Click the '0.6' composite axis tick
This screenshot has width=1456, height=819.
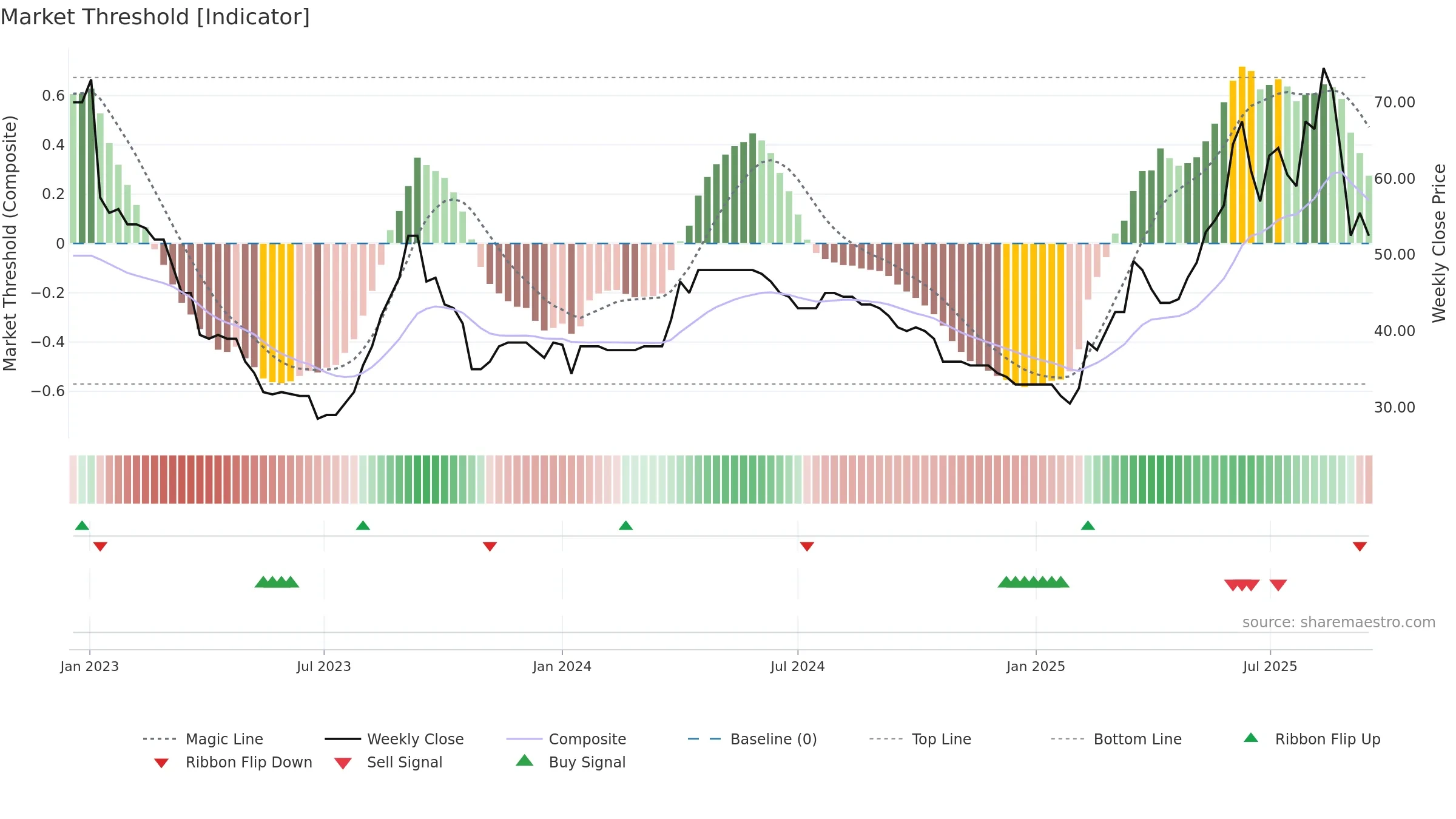(x=53, y=95)
